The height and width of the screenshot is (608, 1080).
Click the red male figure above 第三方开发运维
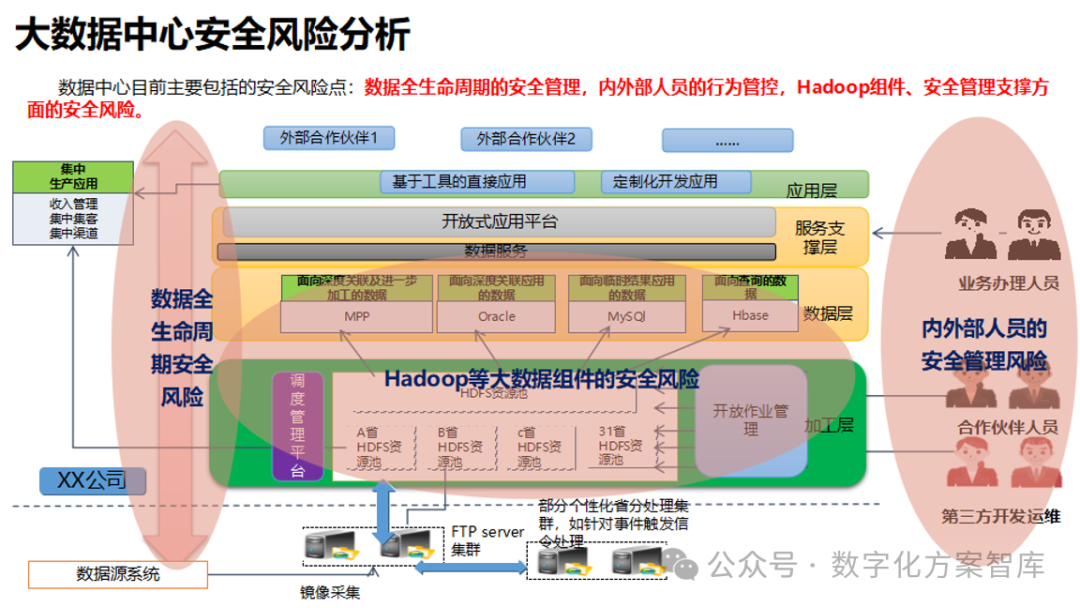(1036, 463)
